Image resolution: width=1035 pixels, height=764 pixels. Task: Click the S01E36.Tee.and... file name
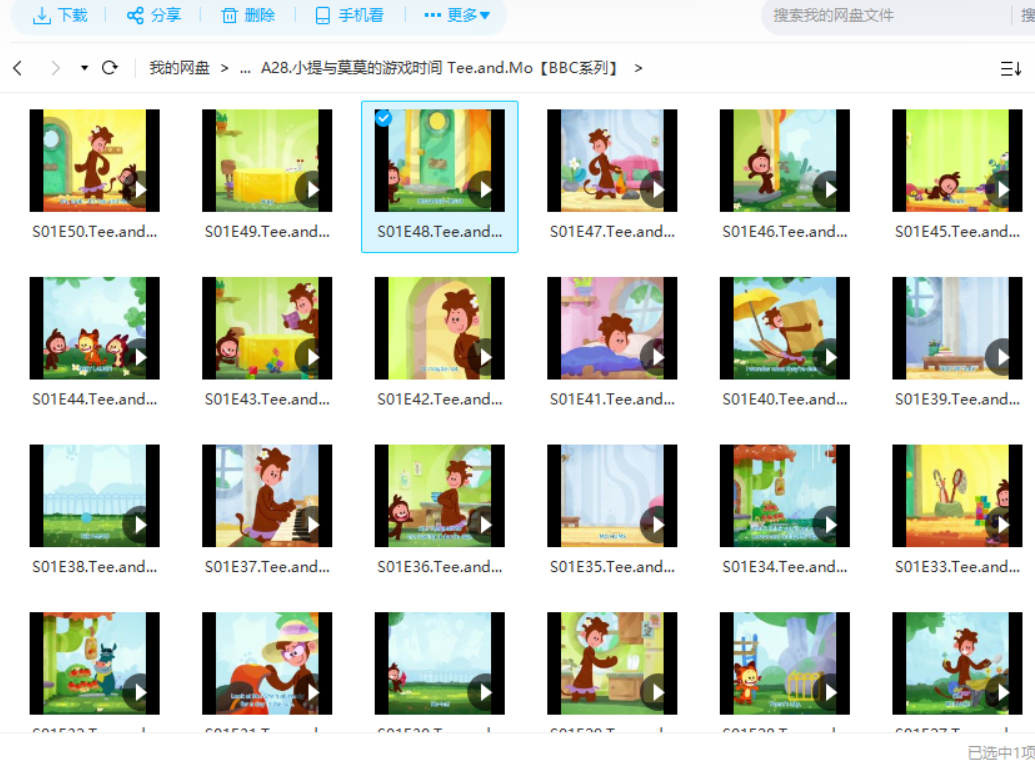(x=440, y=567)
